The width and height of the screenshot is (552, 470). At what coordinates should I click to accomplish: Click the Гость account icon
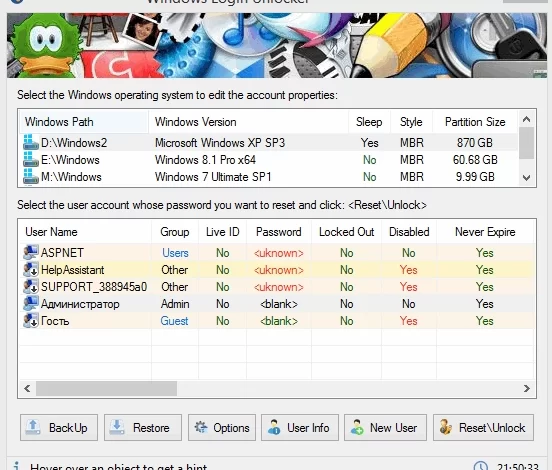[31, 320]
